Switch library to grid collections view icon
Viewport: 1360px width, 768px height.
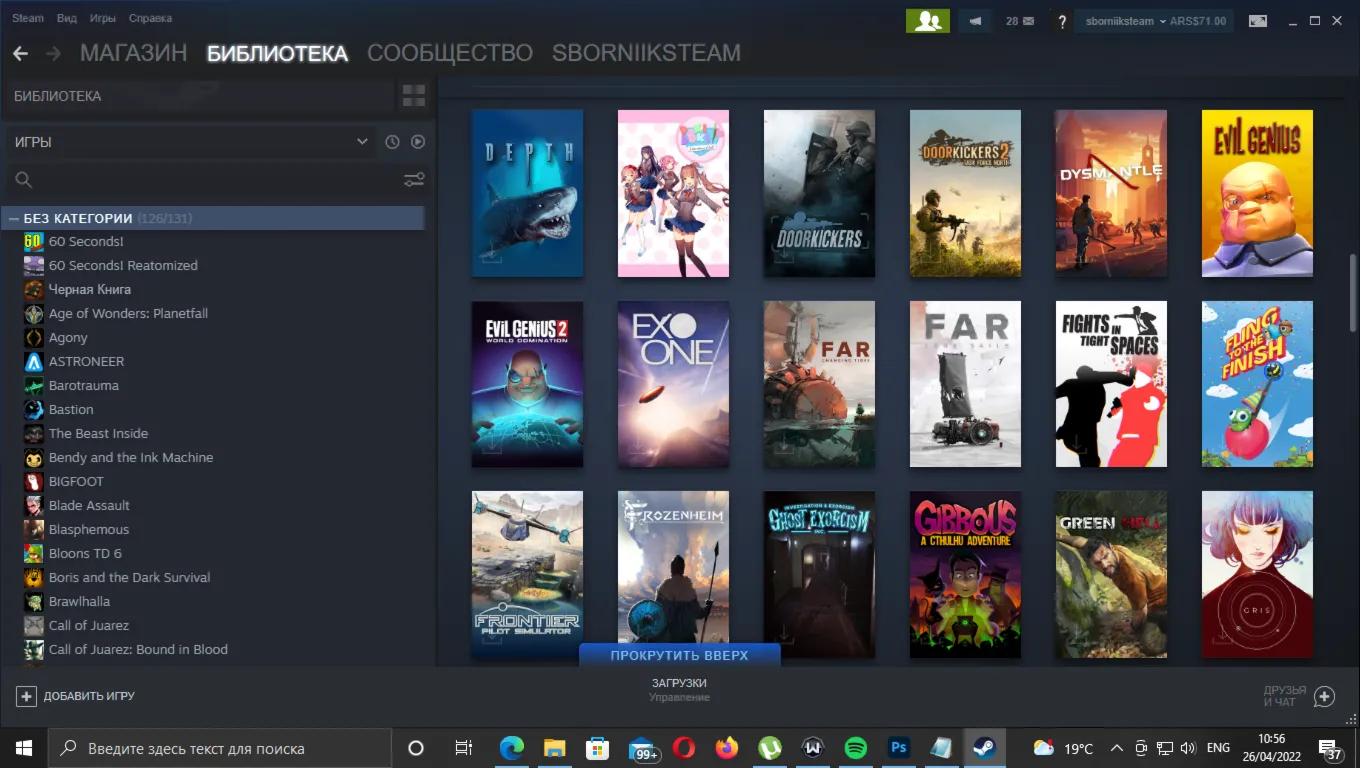coord(413,96)
